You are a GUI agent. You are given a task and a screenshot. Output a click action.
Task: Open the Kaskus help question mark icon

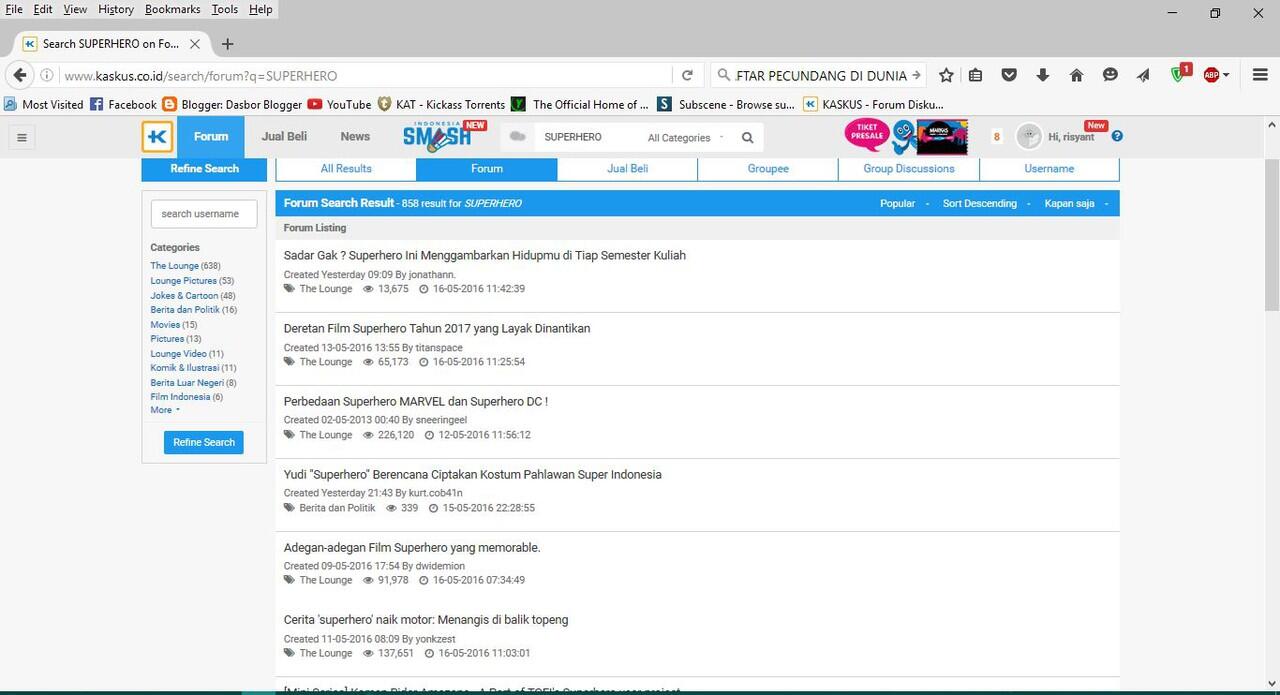1117,136
